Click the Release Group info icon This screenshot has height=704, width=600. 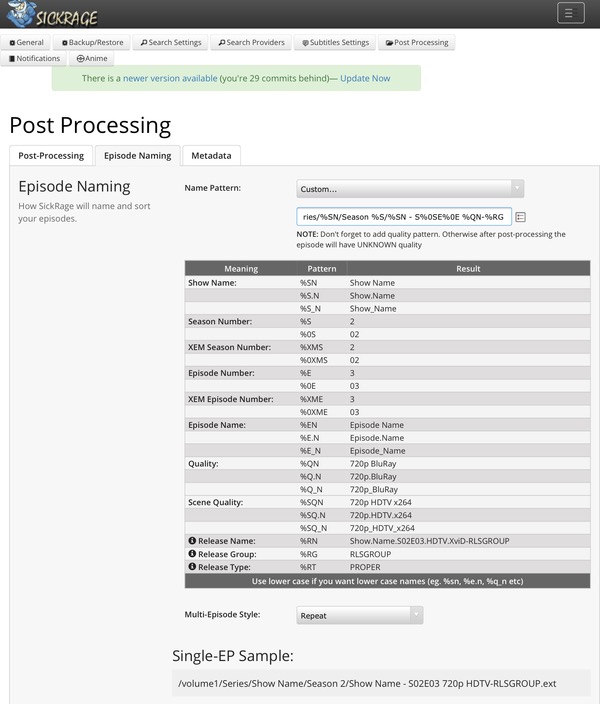click(192, 554)
